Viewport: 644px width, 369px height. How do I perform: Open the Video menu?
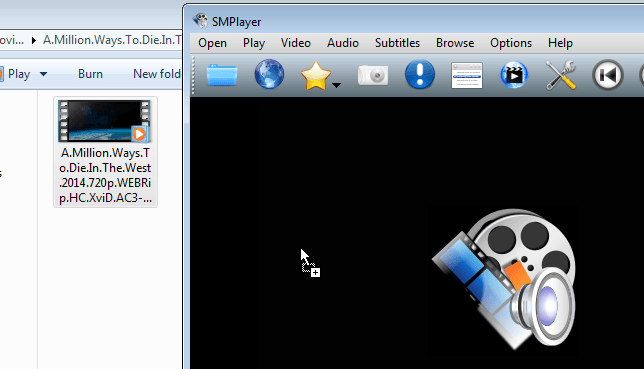click(x=296, y=43)
